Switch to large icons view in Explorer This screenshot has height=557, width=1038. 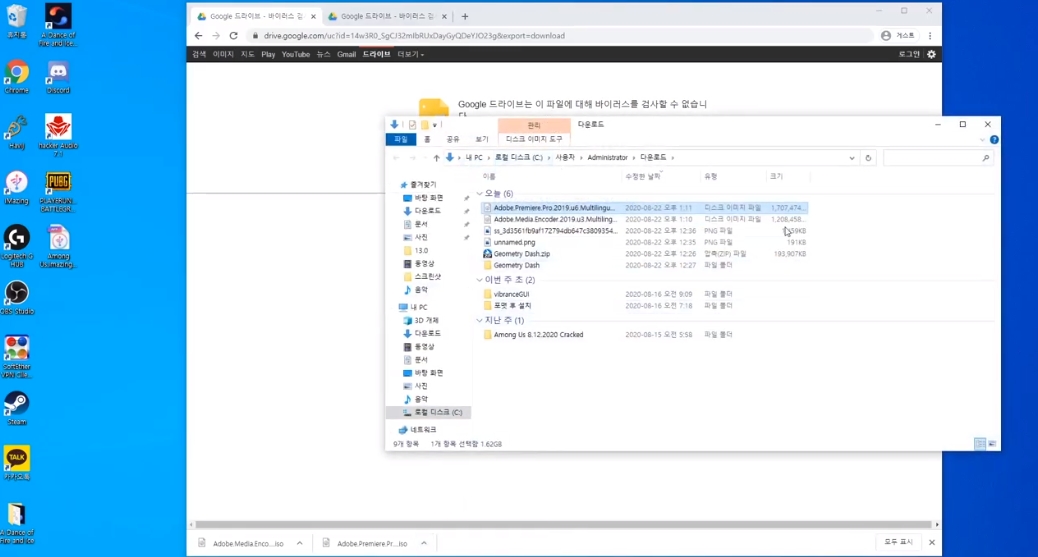coord(992,444)
